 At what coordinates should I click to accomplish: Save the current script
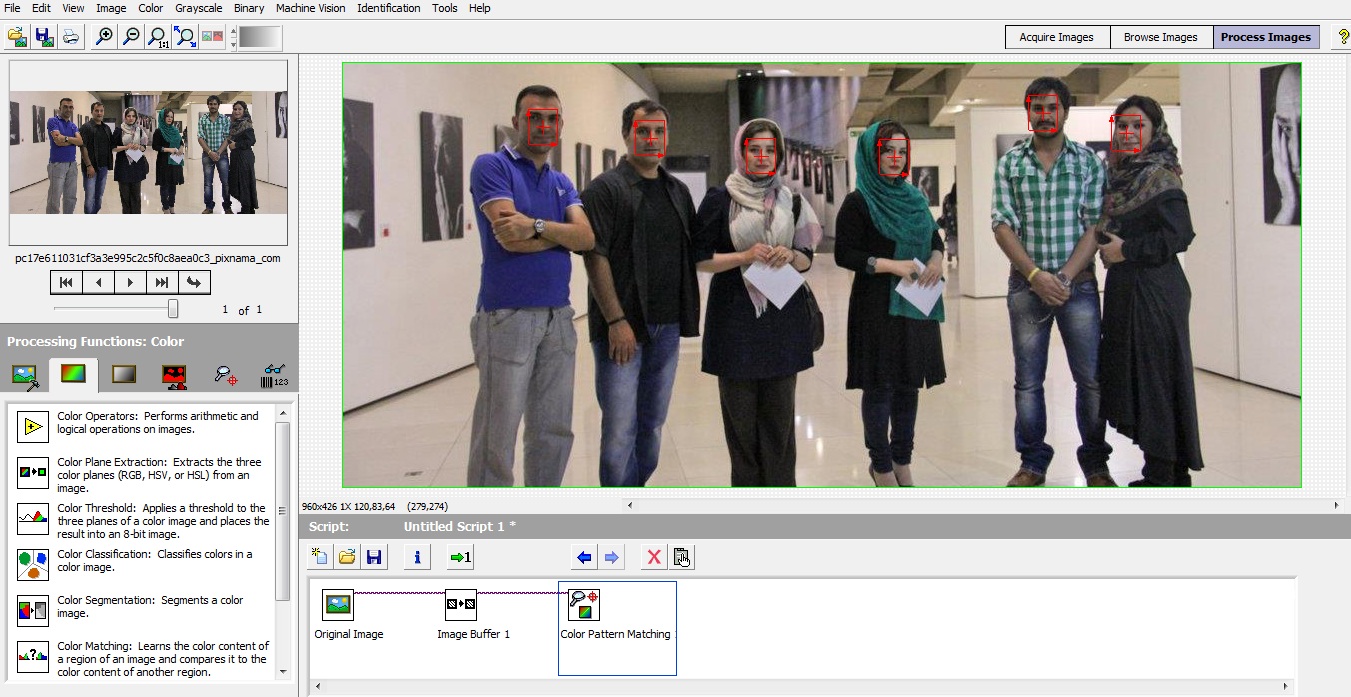[374, 557]
